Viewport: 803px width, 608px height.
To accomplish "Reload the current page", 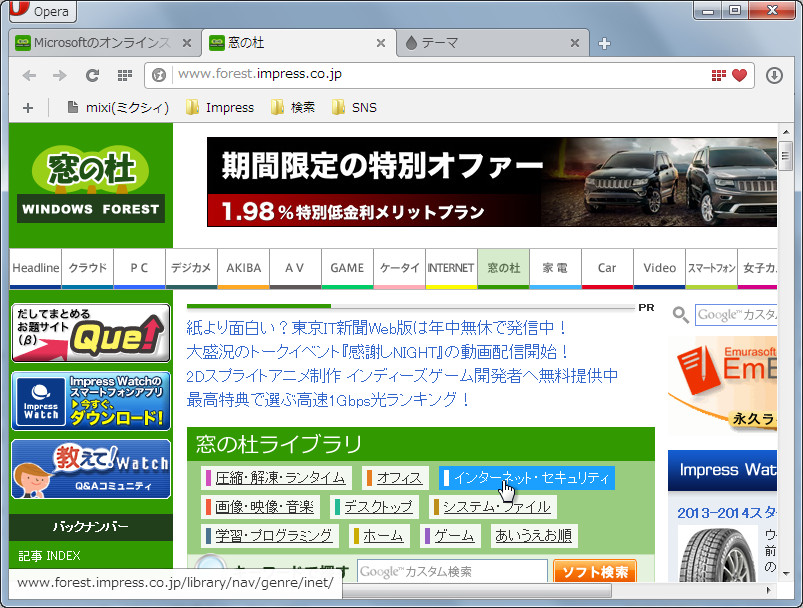I will [91, 75].
